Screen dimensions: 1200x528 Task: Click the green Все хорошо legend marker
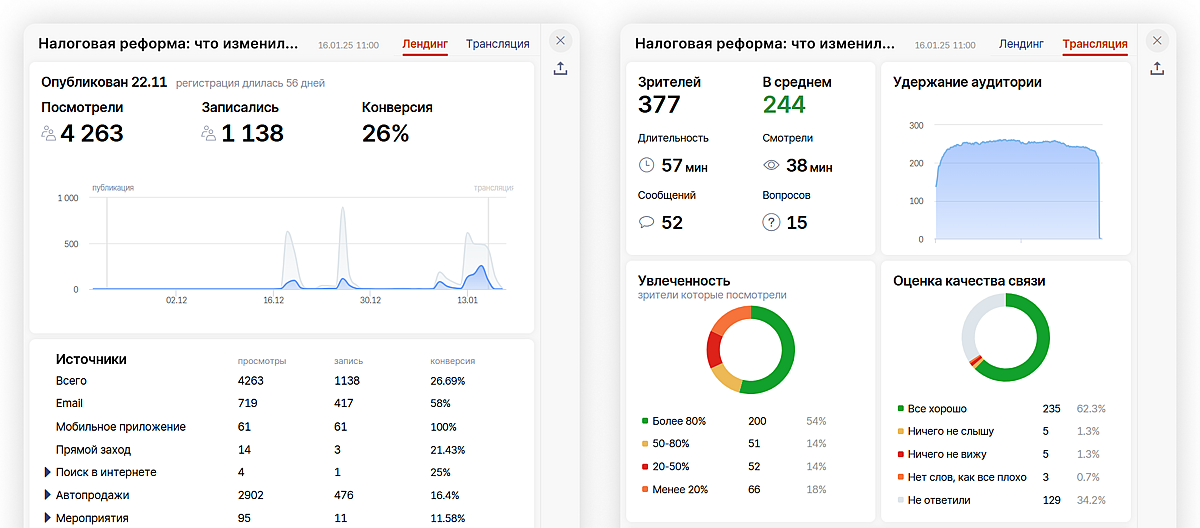click(901, 409)
